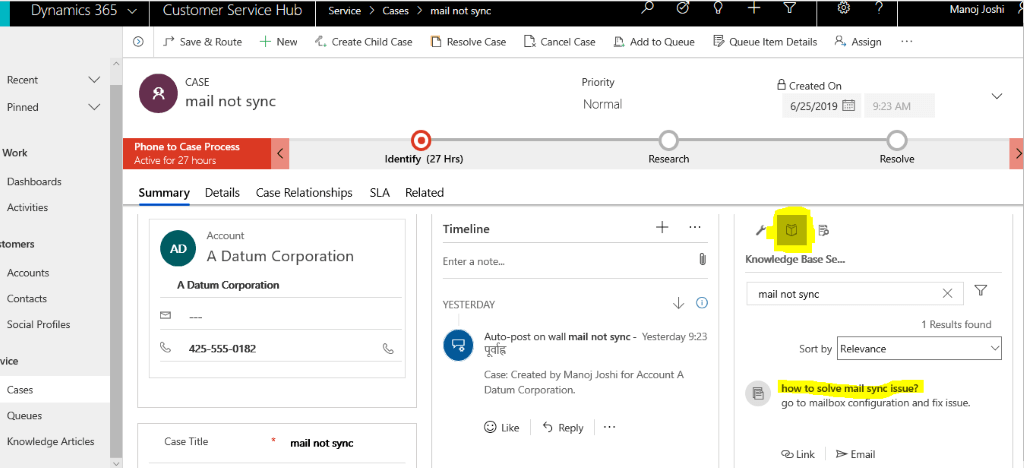Image resolution: width=1024 pixels, height=468 pixels.
Task: Open the Created On calendar picker
Action: click(848, 105)
